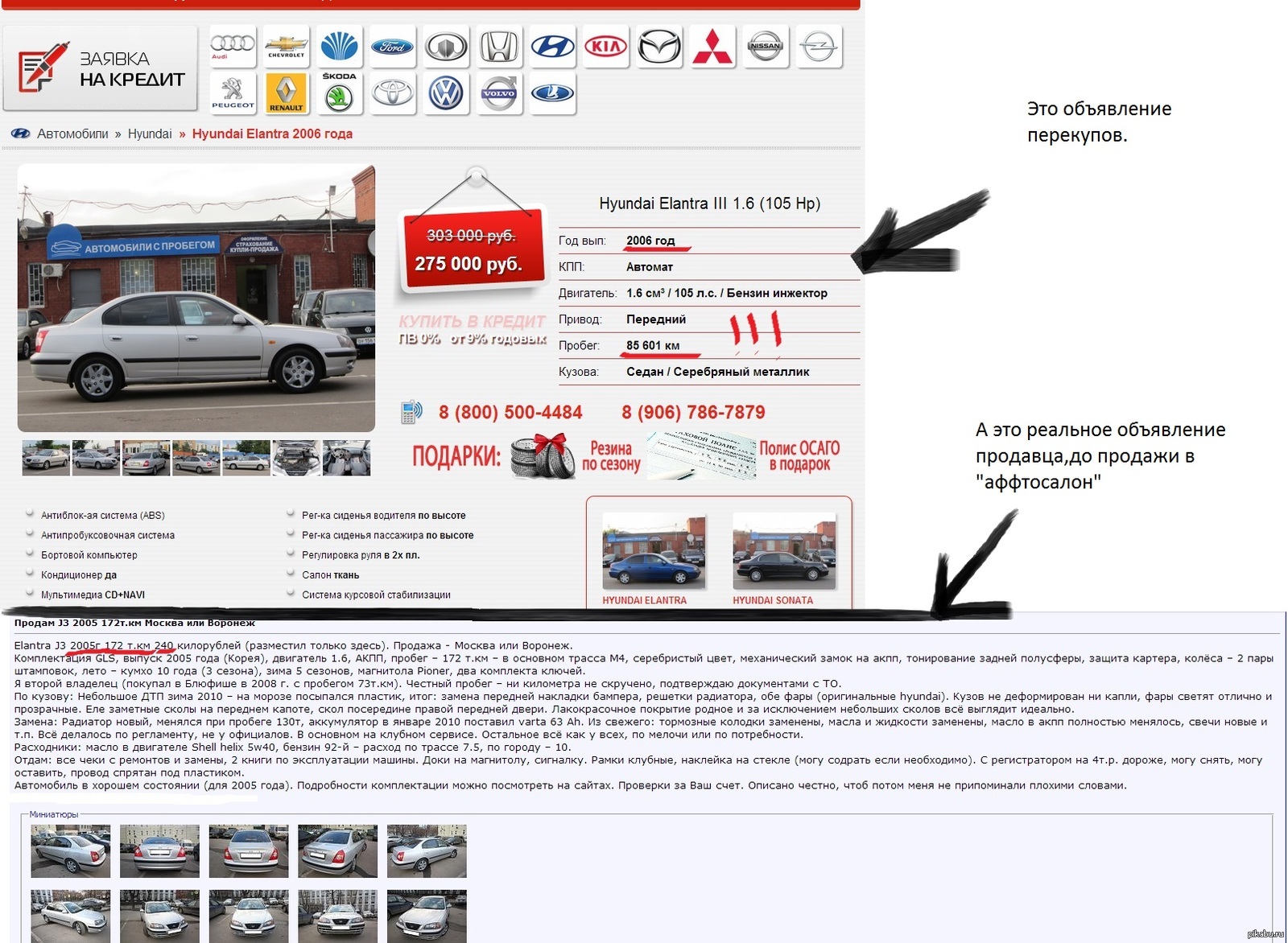Click the Резина по сезону gift banner

click(576, 456)
